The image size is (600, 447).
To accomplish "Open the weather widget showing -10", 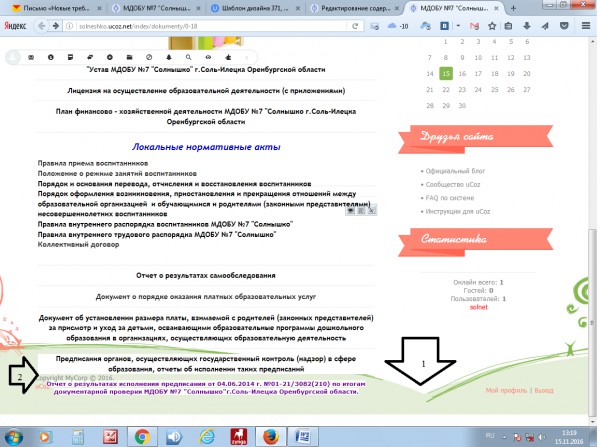I will click(398, 26).
